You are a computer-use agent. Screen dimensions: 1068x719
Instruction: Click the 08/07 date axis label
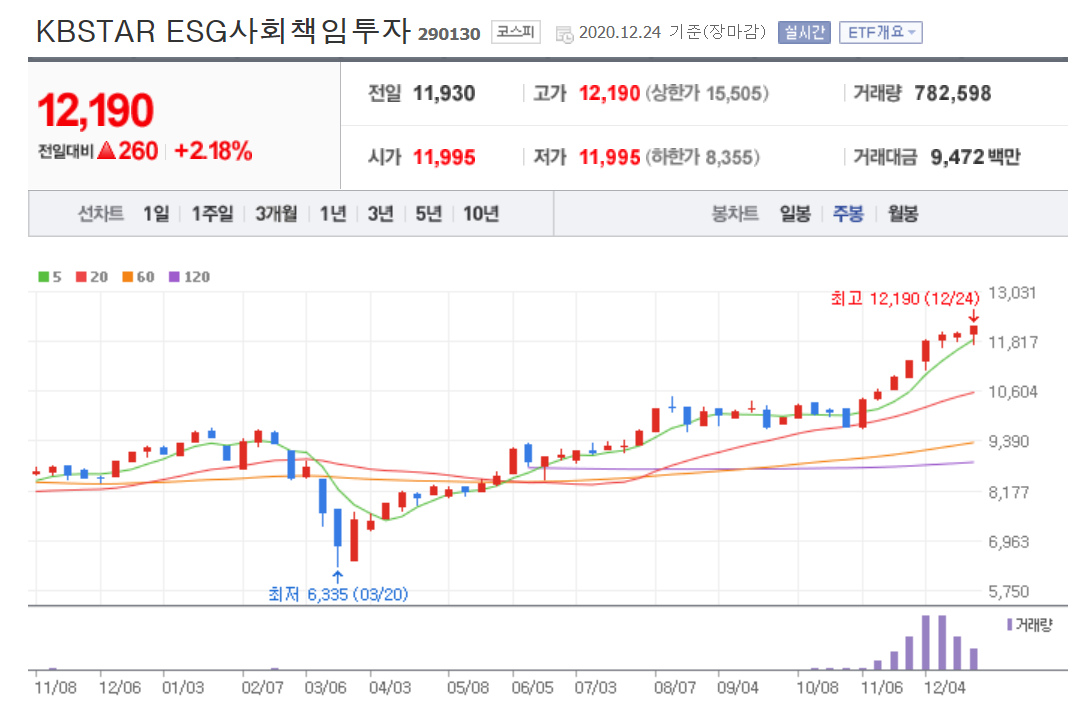(x=675, y=688)
